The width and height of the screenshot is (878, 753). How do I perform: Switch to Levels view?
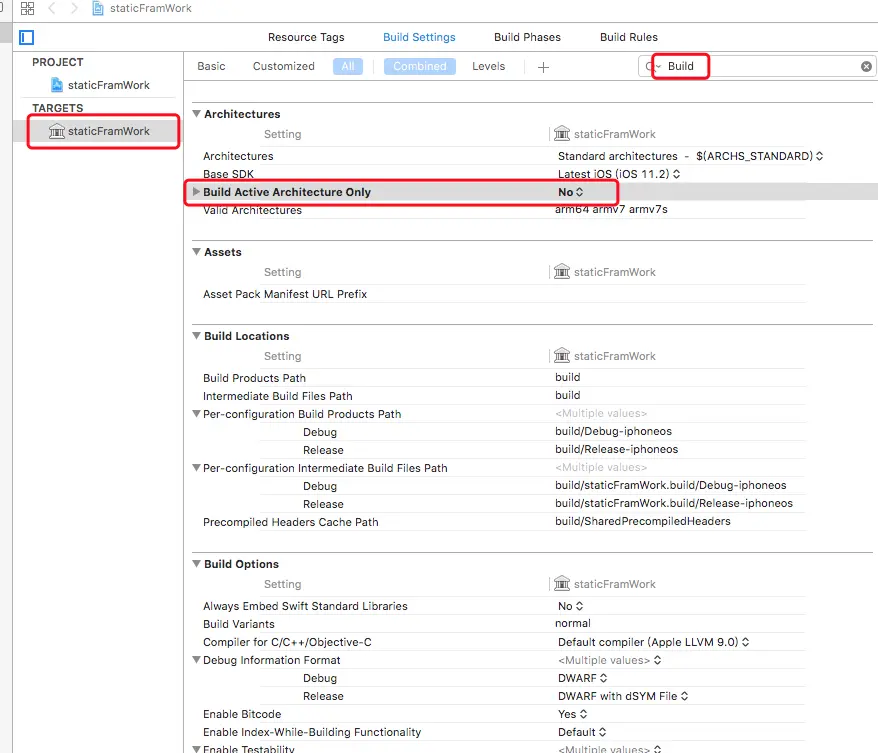[x=488, y=66]
